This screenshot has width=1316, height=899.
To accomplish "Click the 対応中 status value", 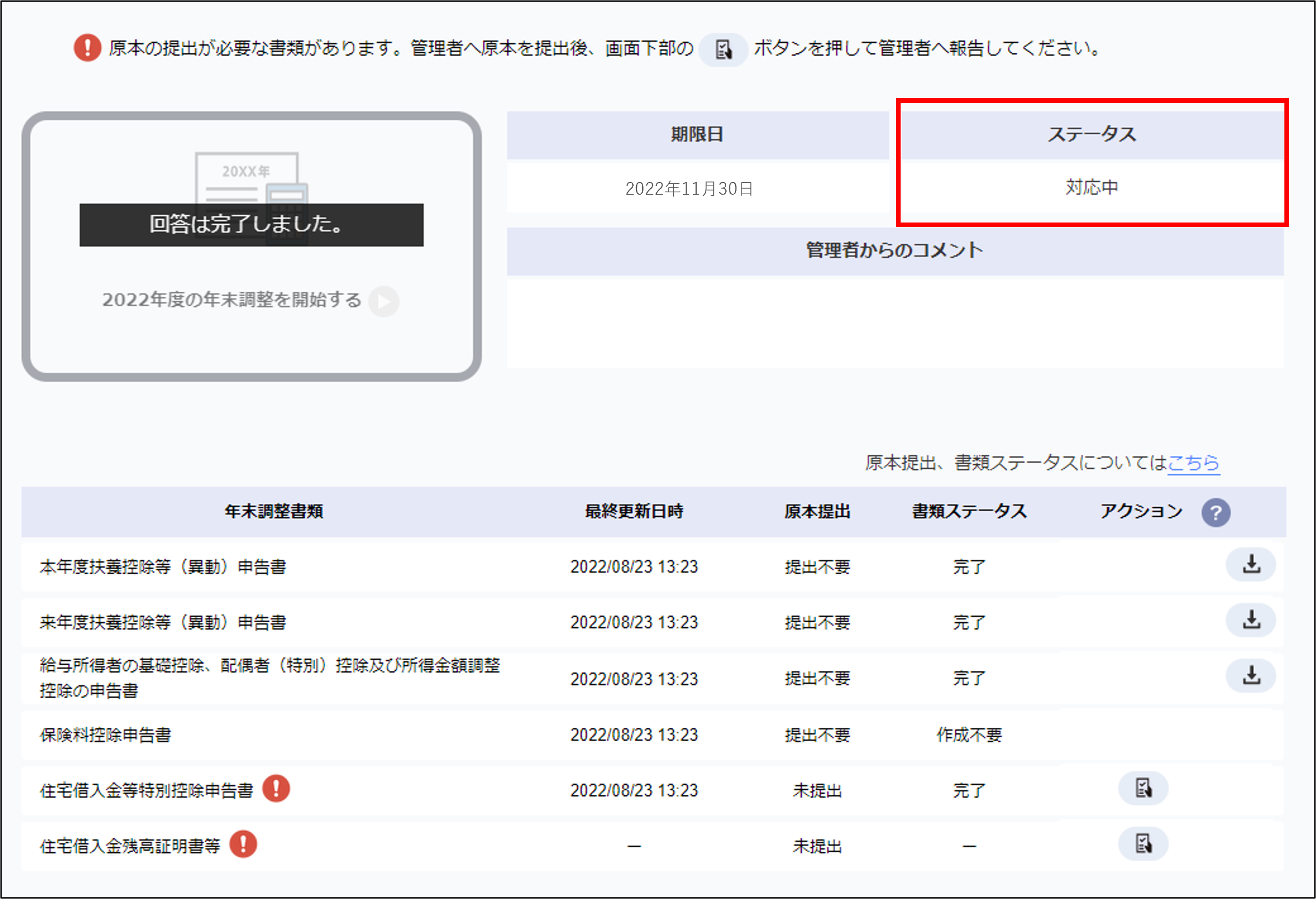I will click(1091, 187).
